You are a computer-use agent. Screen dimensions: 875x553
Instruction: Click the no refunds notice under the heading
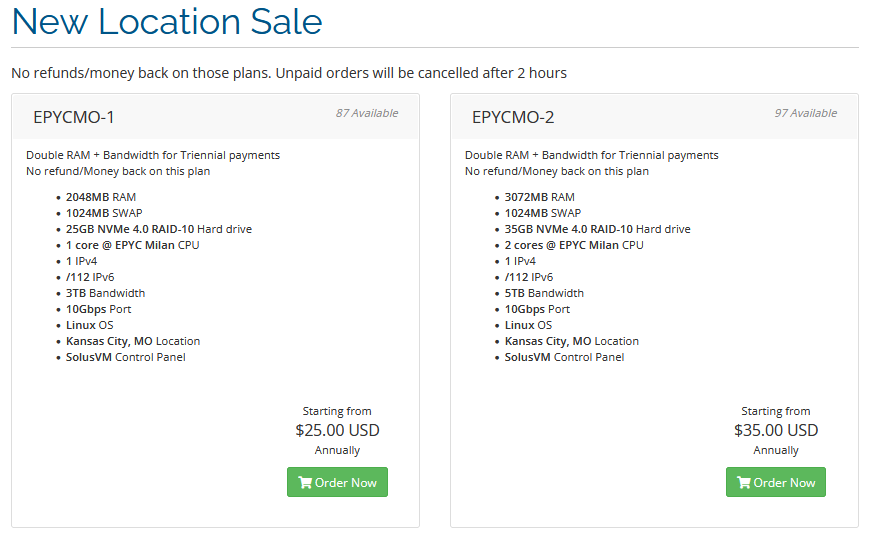289,73
